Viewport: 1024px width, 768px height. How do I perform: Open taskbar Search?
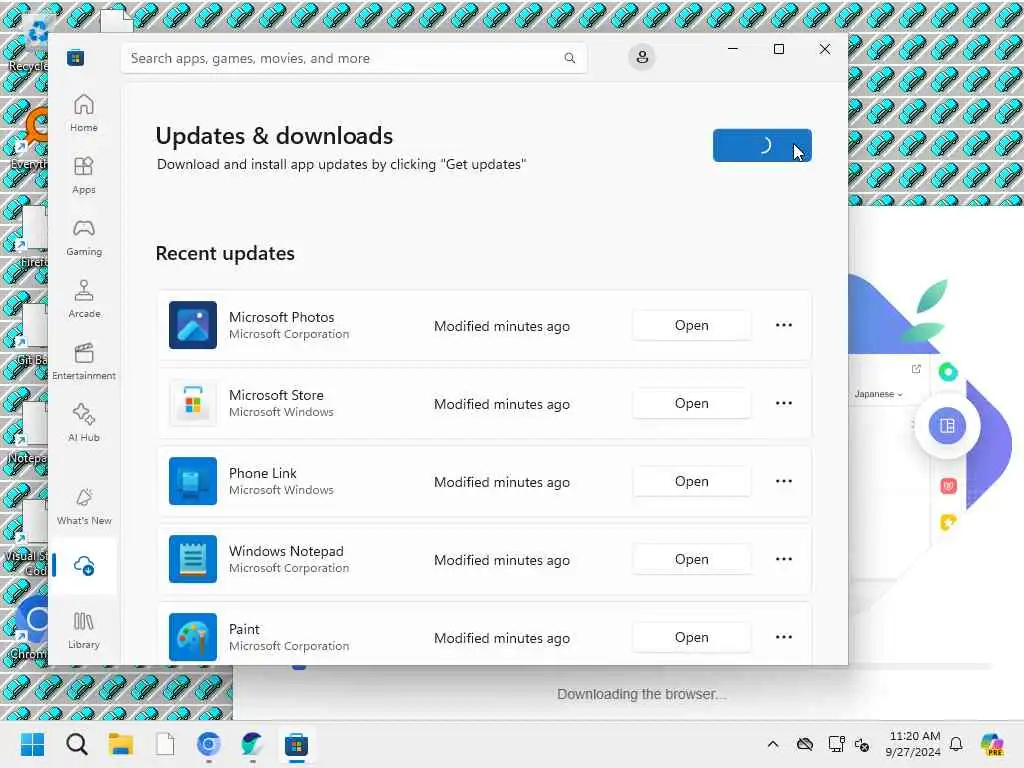click(76, 744)
